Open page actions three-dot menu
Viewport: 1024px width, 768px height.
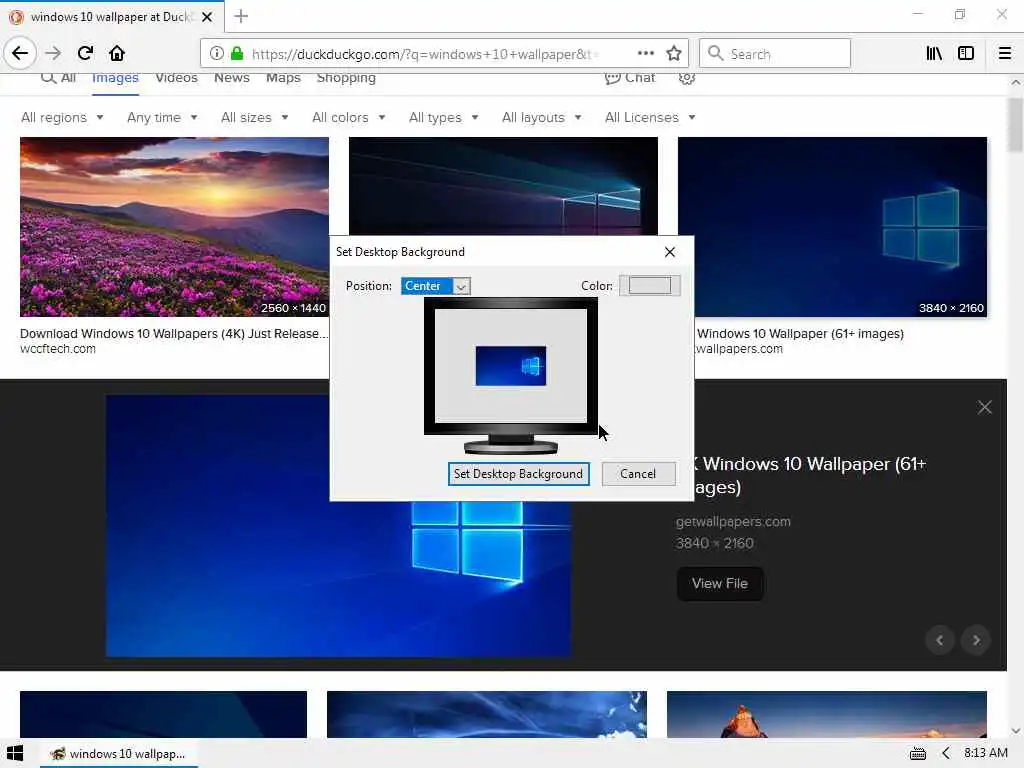(x=645, y=53)
